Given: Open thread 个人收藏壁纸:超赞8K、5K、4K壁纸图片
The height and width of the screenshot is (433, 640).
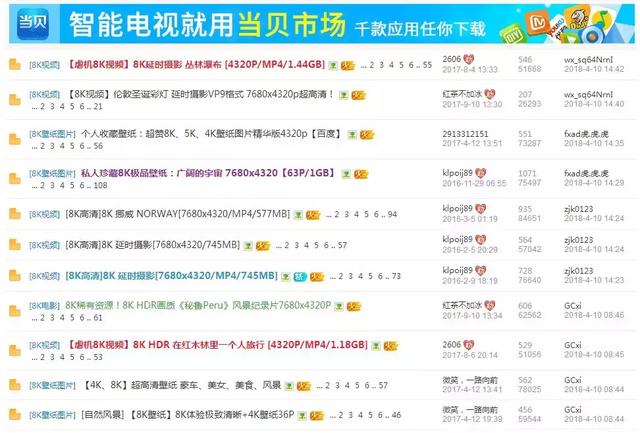Looking at the screenshot, I should (x=211, y=134).
